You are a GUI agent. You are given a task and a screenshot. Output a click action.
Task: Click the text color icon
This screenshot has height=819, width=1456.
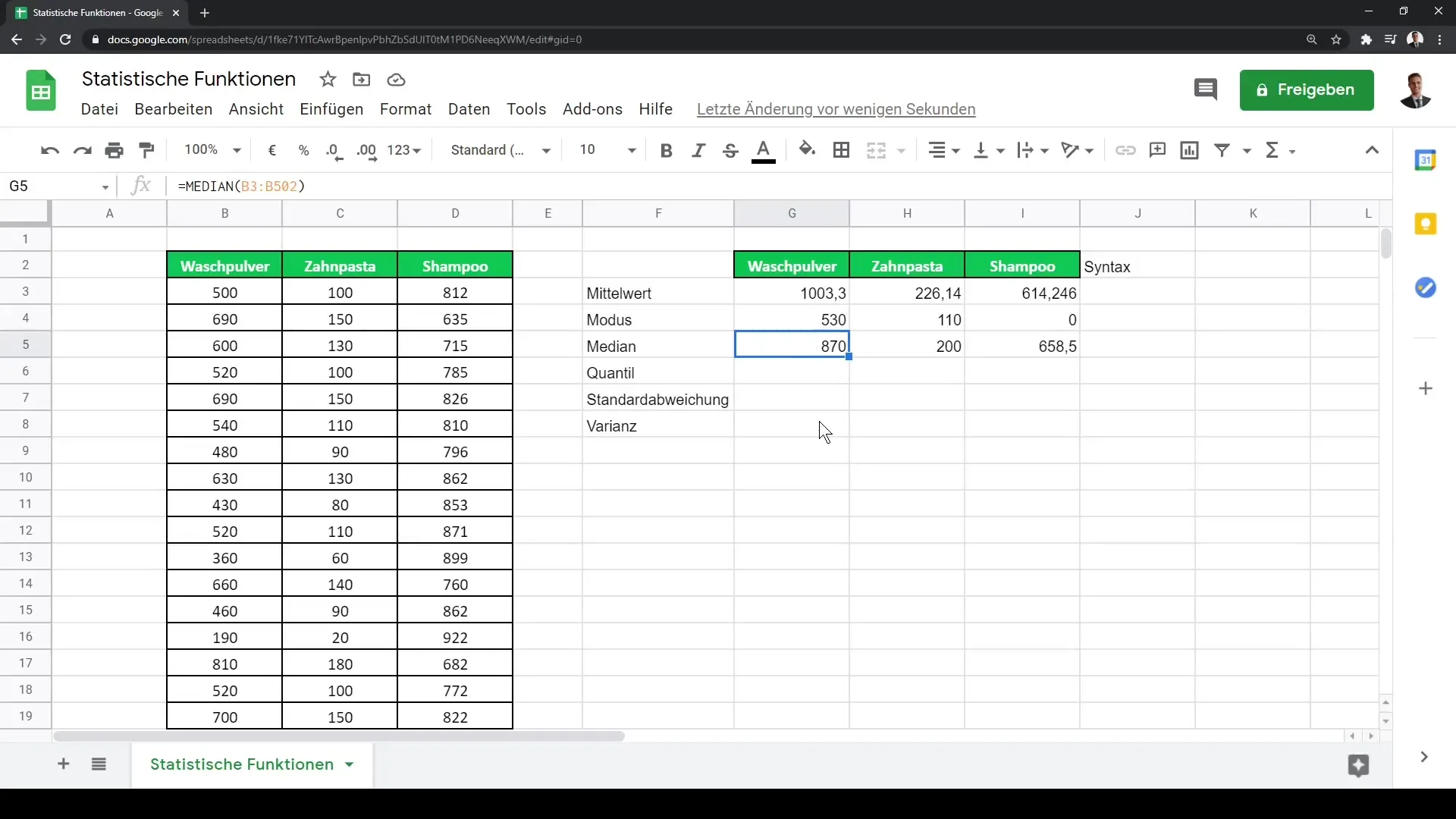tap(764, 150)
